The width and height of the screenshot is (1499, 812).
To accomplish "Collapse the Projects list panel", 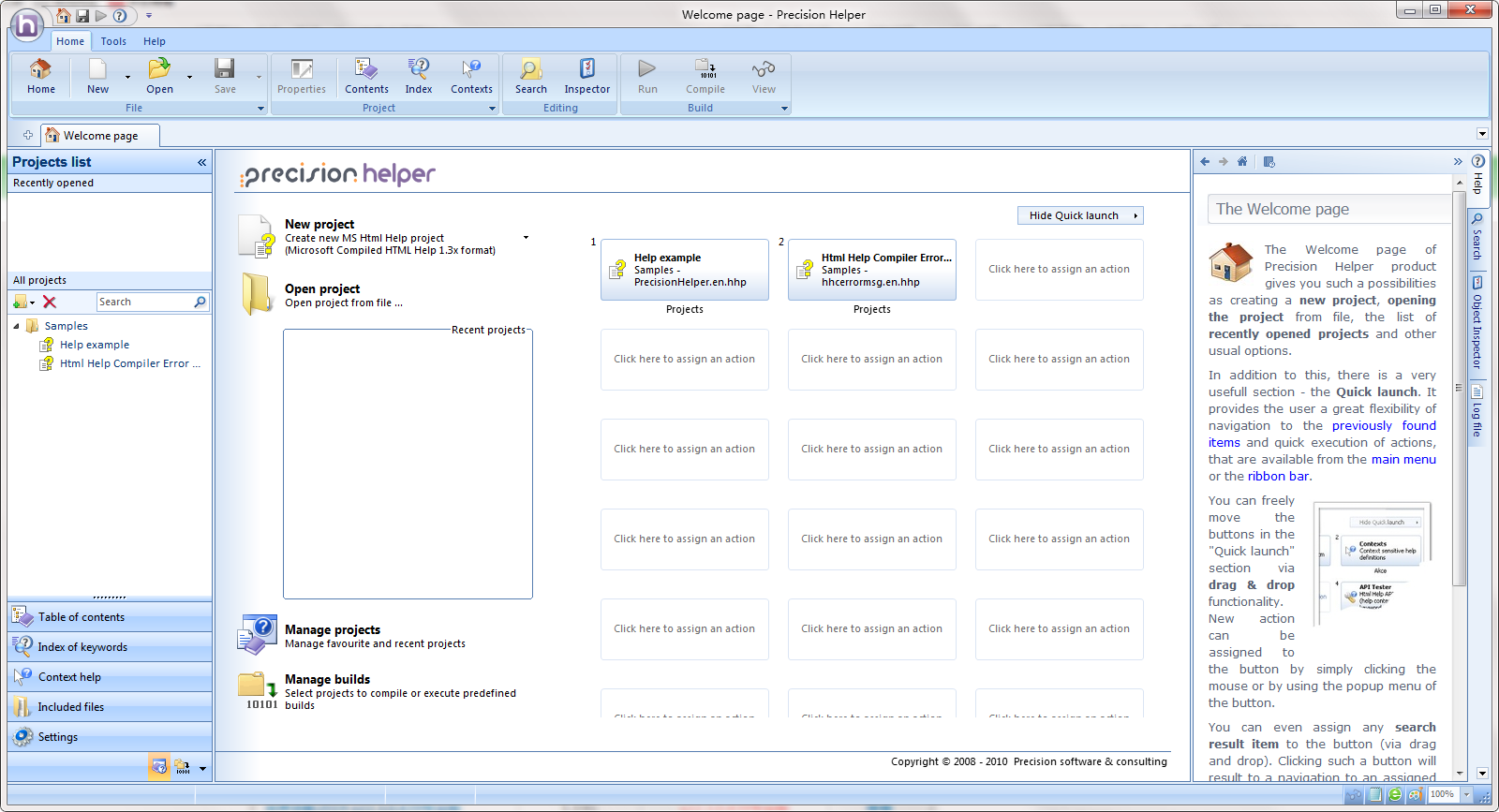I will [201, 162].
